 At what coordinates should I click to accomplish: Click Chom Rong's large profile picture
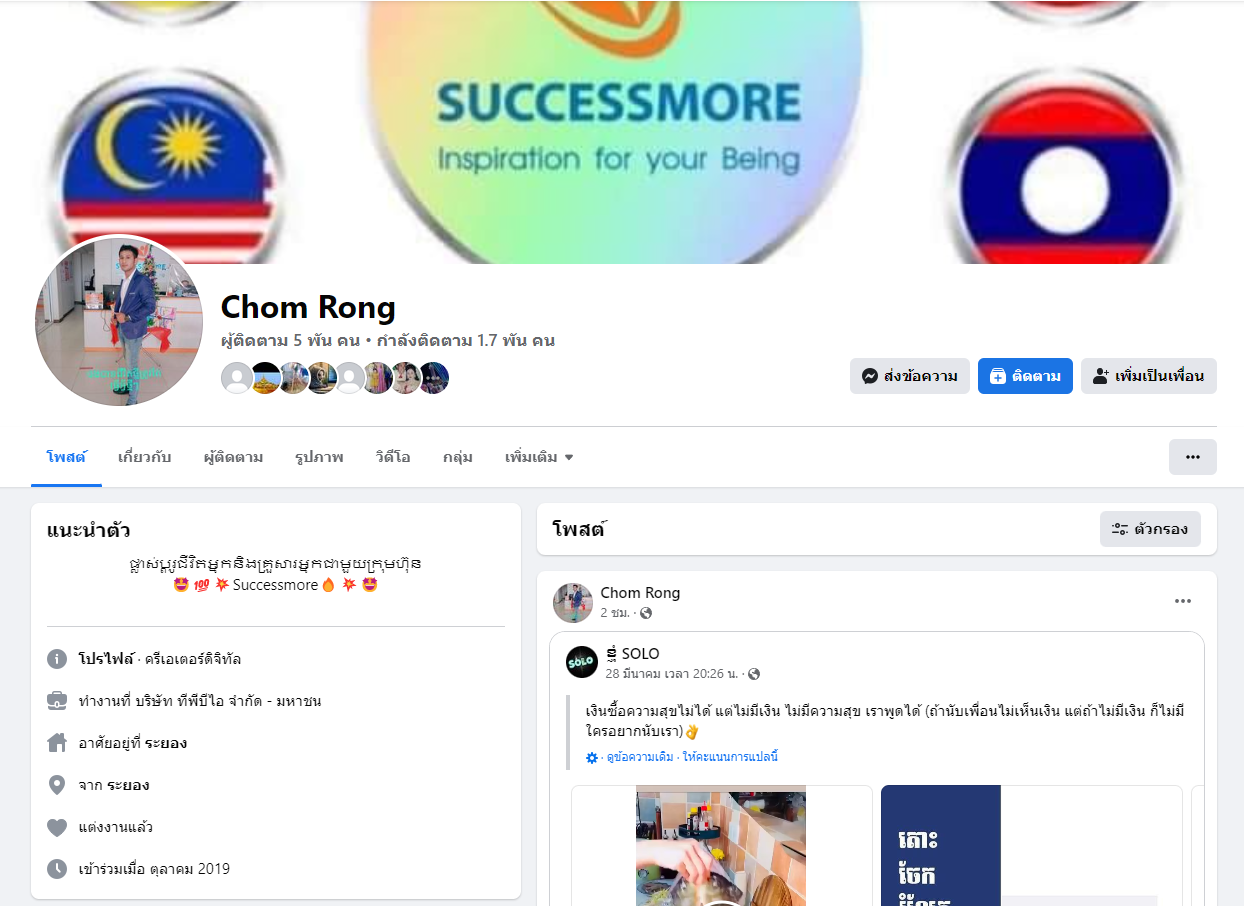(119, 322)
